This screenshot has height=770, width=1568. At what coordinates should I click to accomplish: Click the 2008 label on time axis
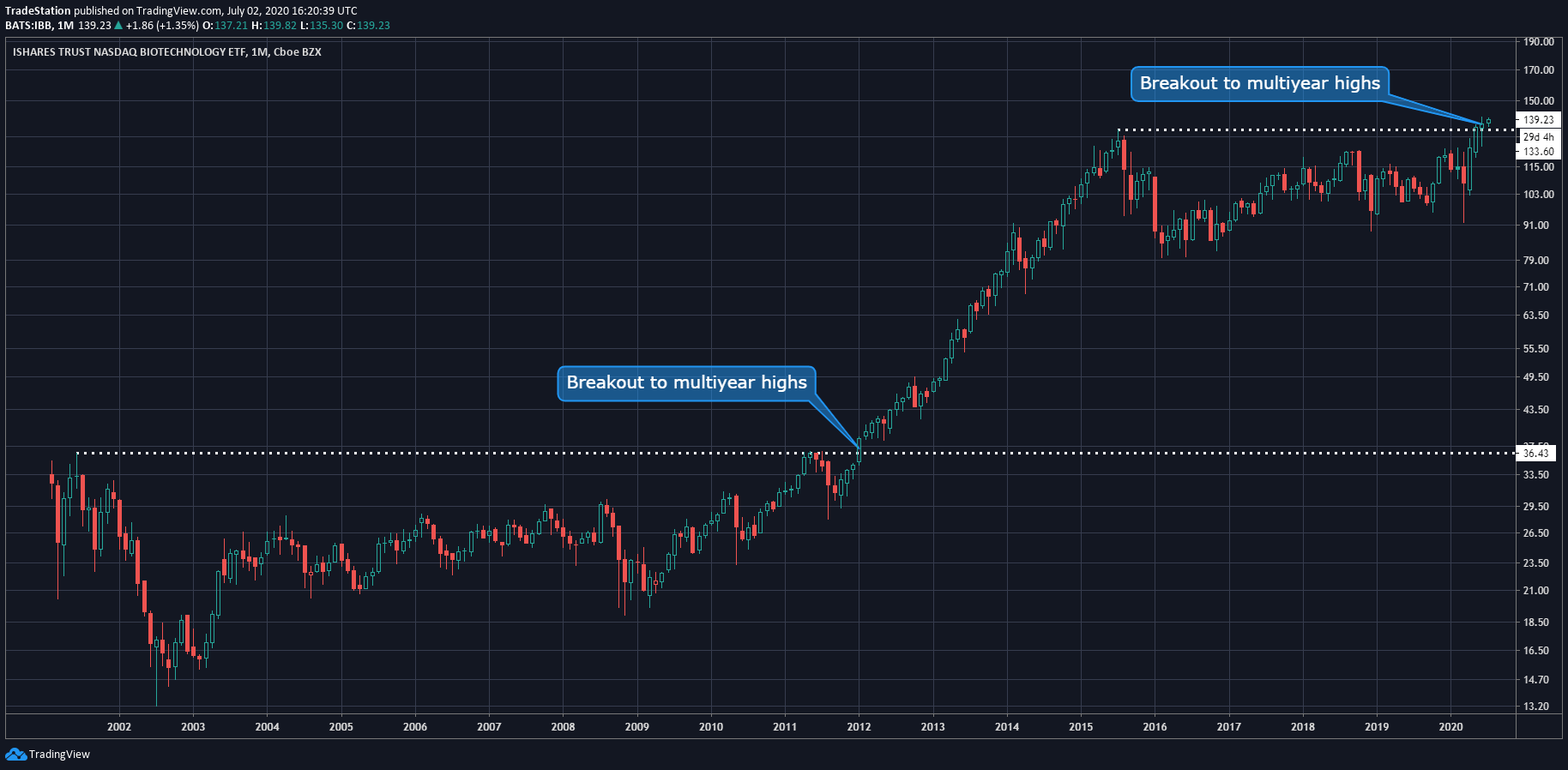(x=563, y=727)
